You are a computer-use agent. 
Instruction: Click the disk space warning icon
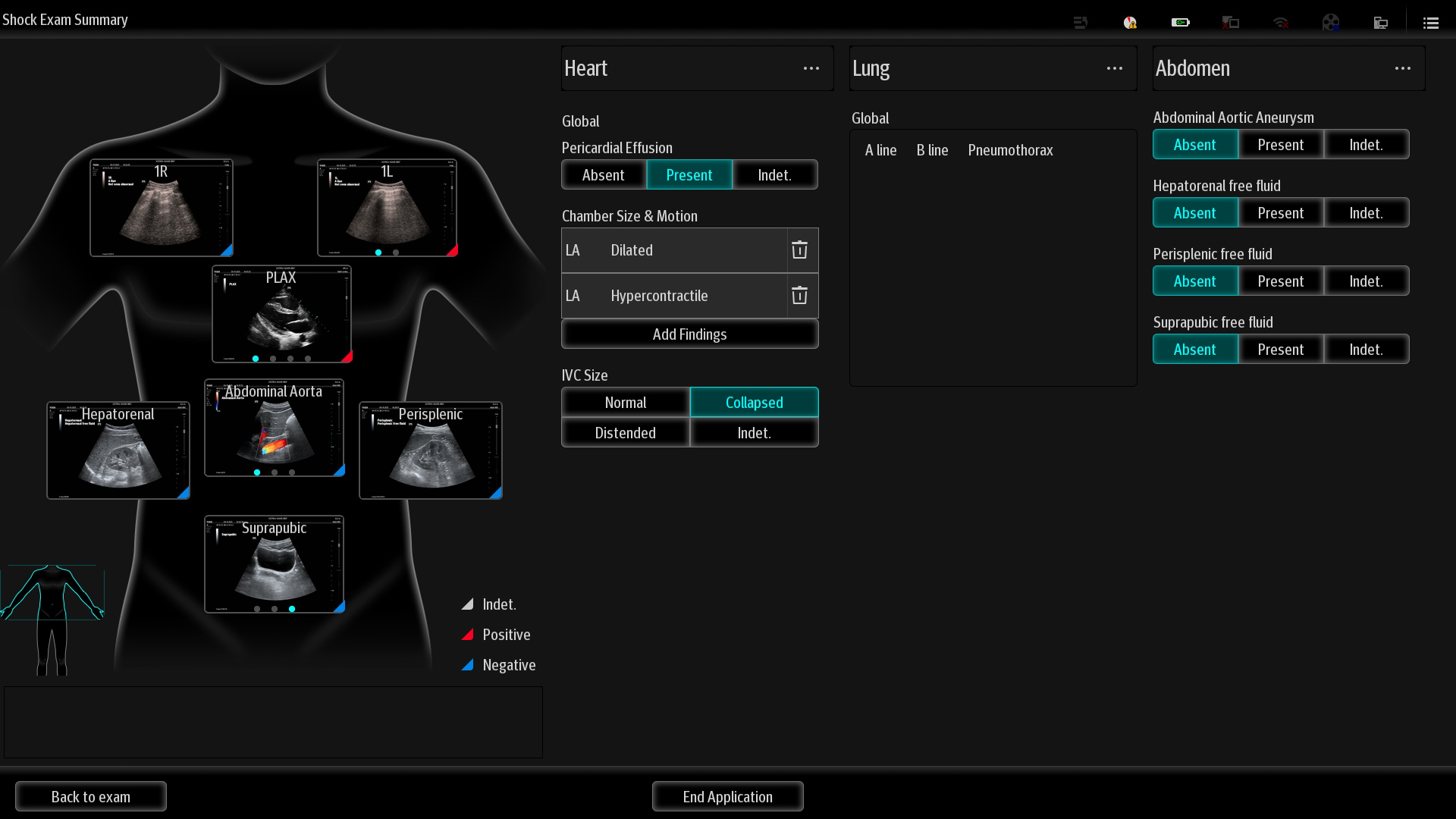[1130, 23]
